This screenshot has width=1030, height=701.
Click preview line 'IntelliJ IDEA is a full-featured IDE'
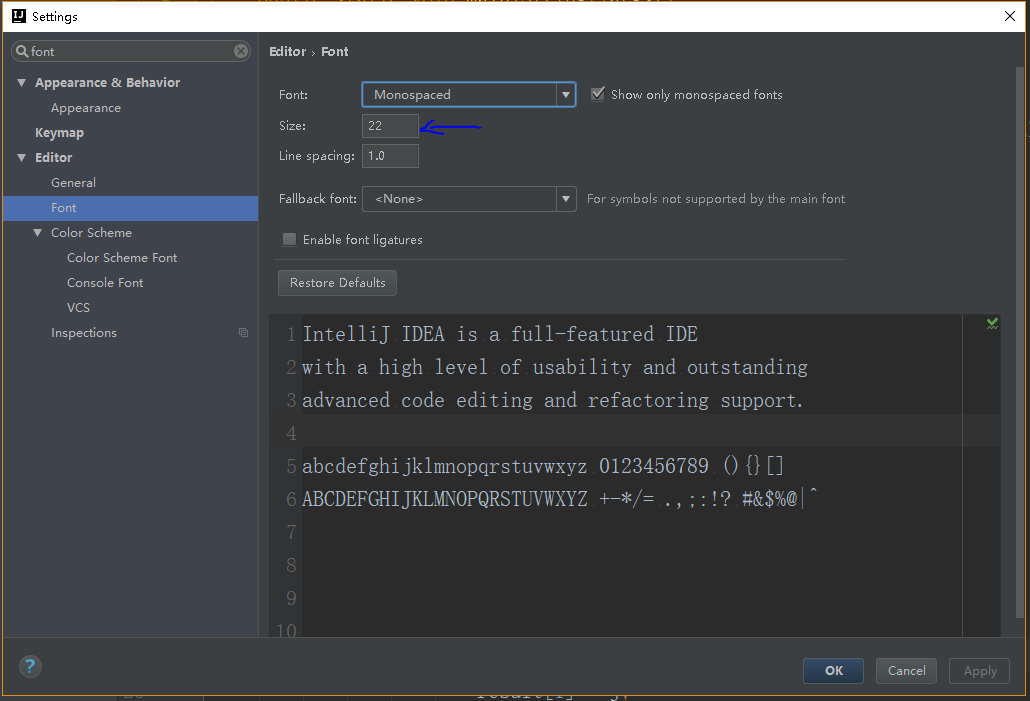500,334
